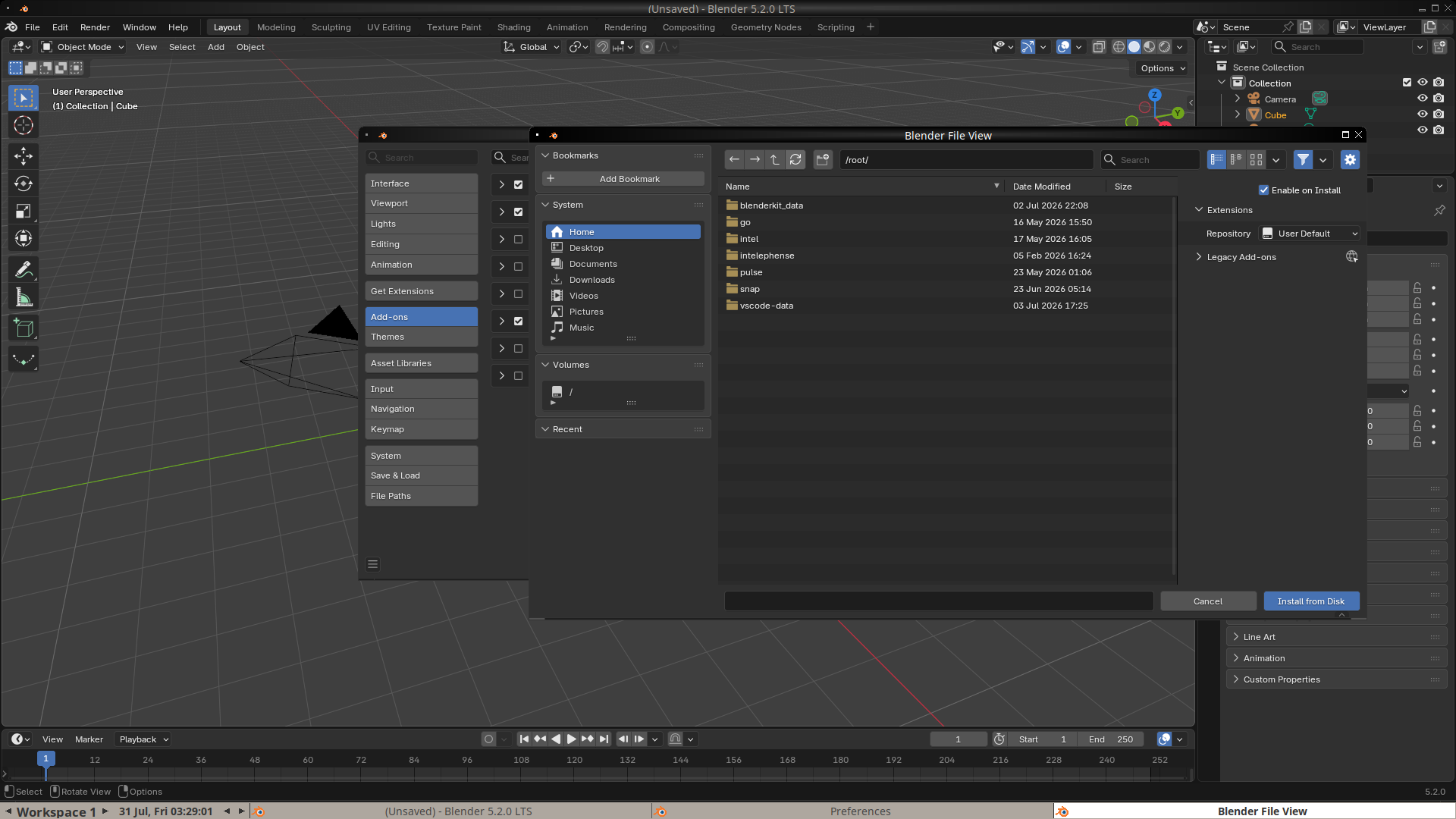Disable the Camera in renders

(x=1439, y=99)
